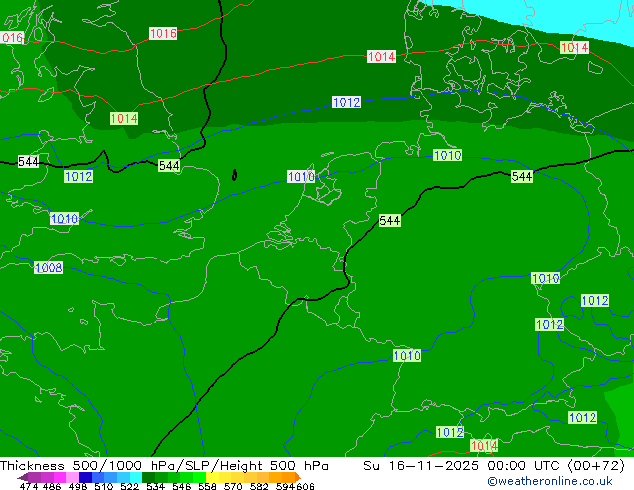Image resolution: width=634 pixels, height=490 pixels.
Task: Click the date text Su 16-11-2025 00:00 UTC
Action: pos(464,466)
